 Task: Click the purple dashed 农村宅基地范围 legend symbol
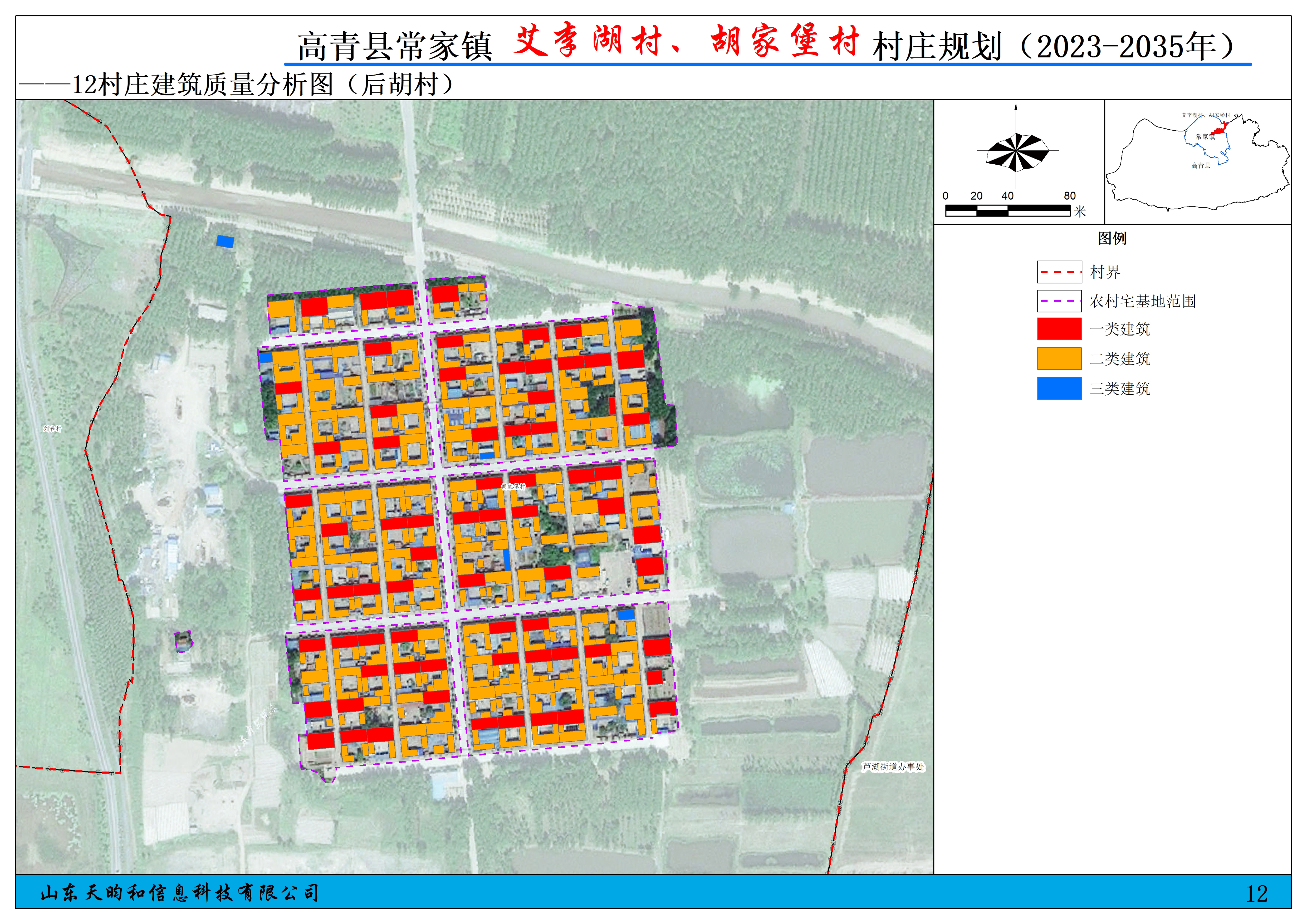tap(1059, 301)
